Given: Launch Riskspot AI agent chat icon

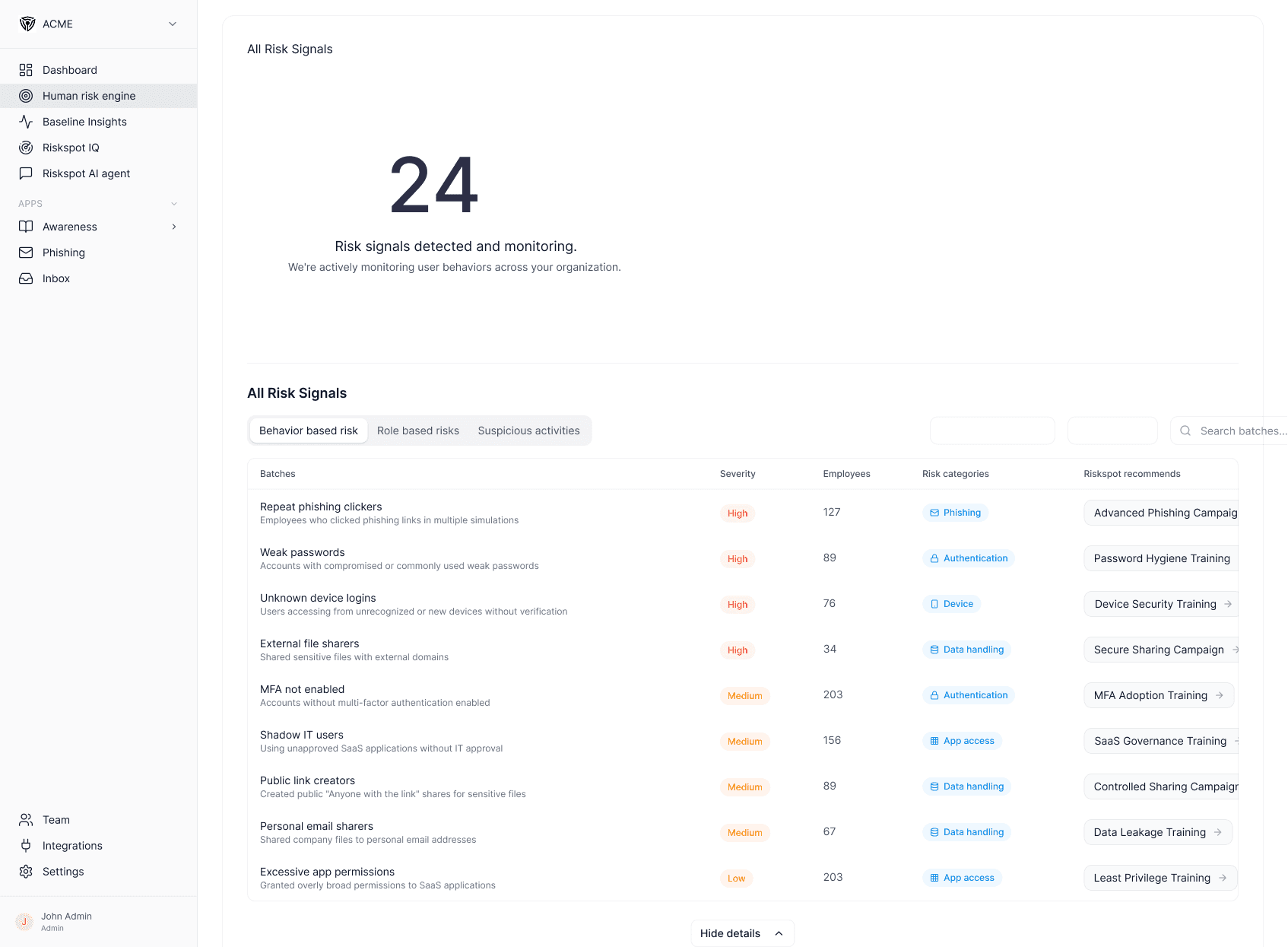Looking at the screenshot, I should (26, 173).
